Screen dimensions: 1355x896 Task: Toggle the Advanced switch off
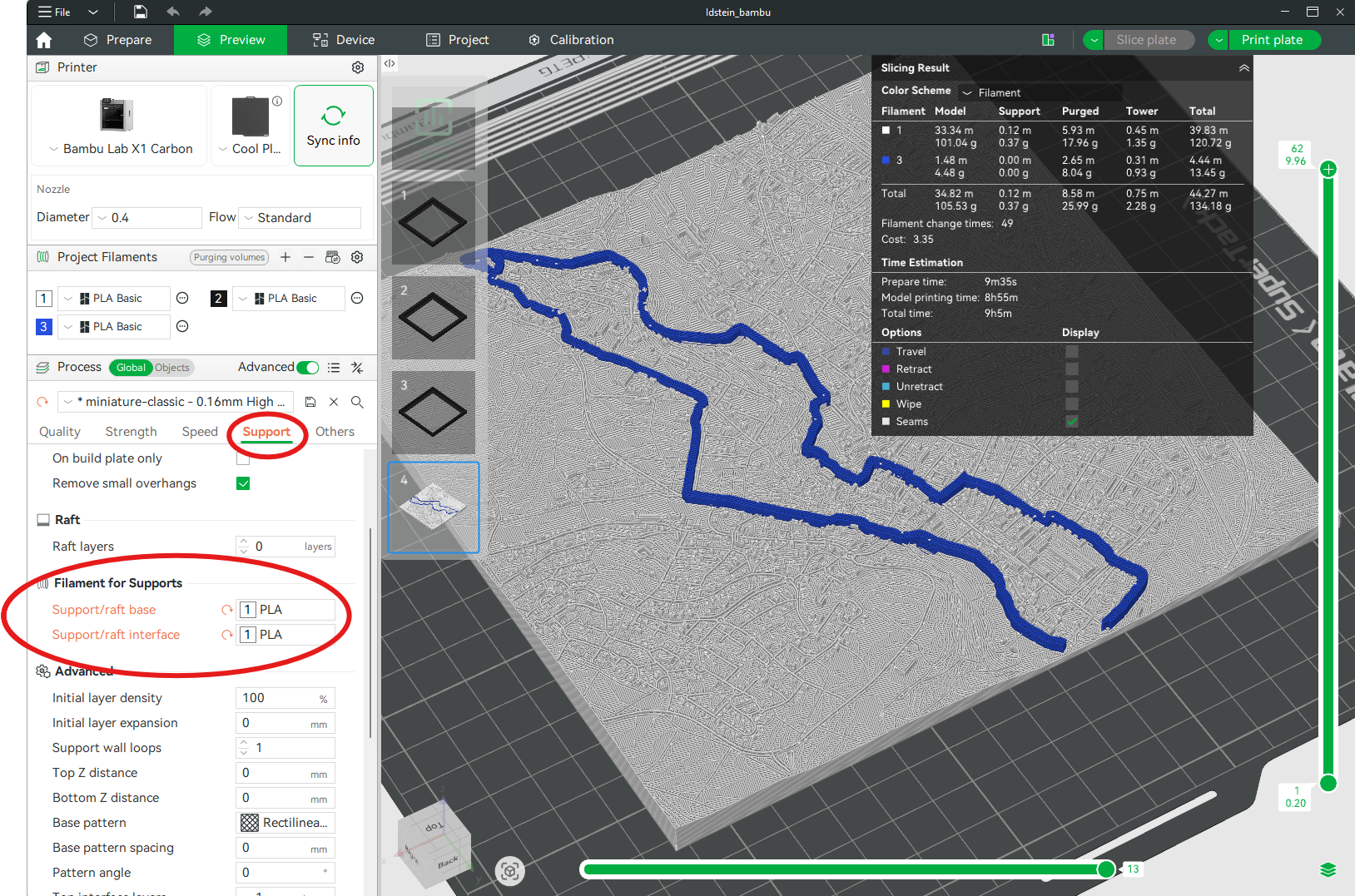[307, 367]
